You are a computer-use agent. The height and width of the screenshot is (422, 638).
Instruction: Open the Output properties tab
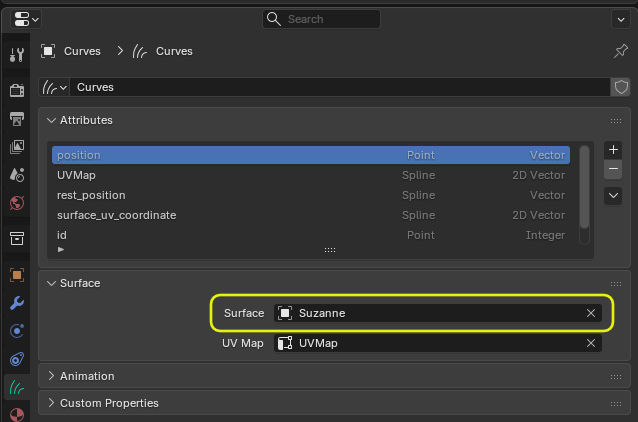(16, 119)
